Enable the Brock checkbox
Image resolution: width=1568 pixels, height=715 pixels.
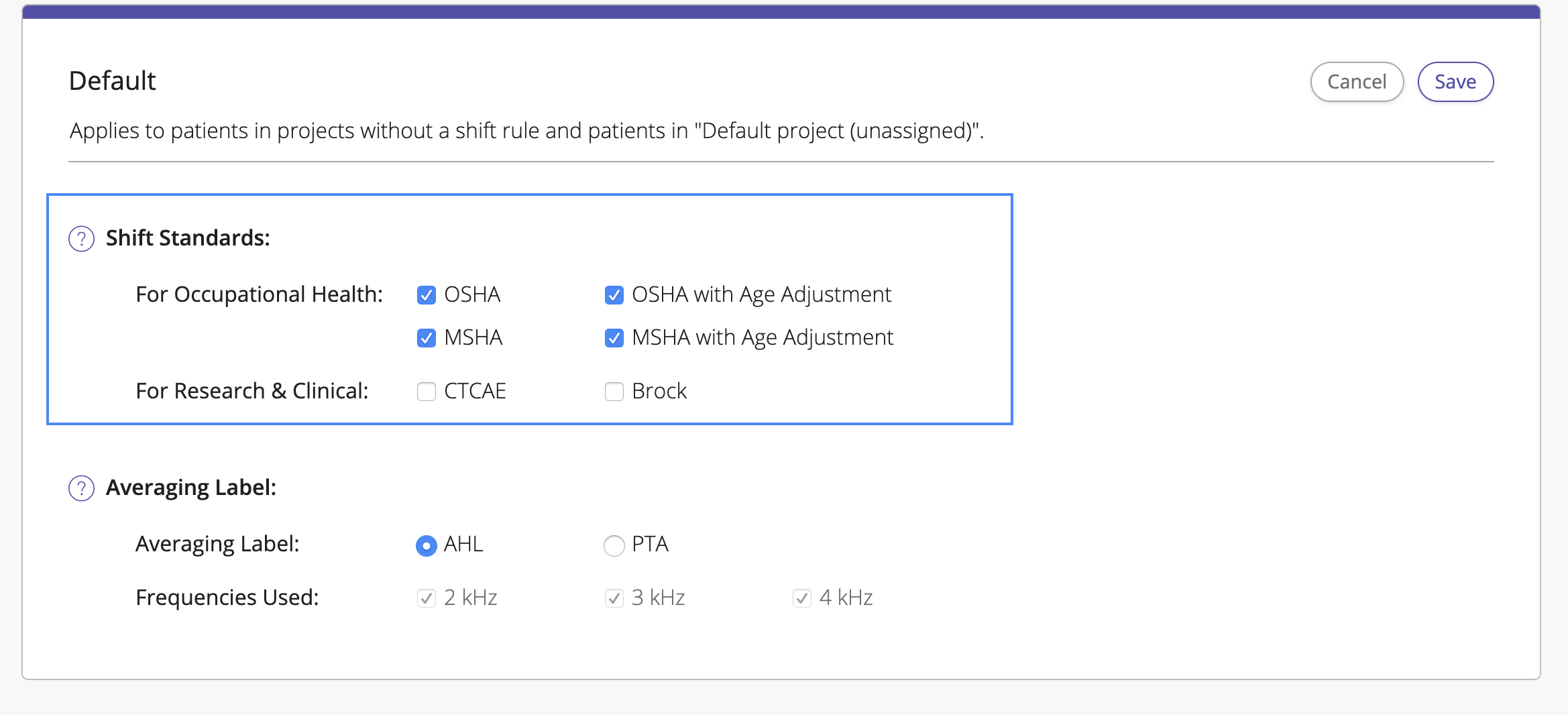614,392
